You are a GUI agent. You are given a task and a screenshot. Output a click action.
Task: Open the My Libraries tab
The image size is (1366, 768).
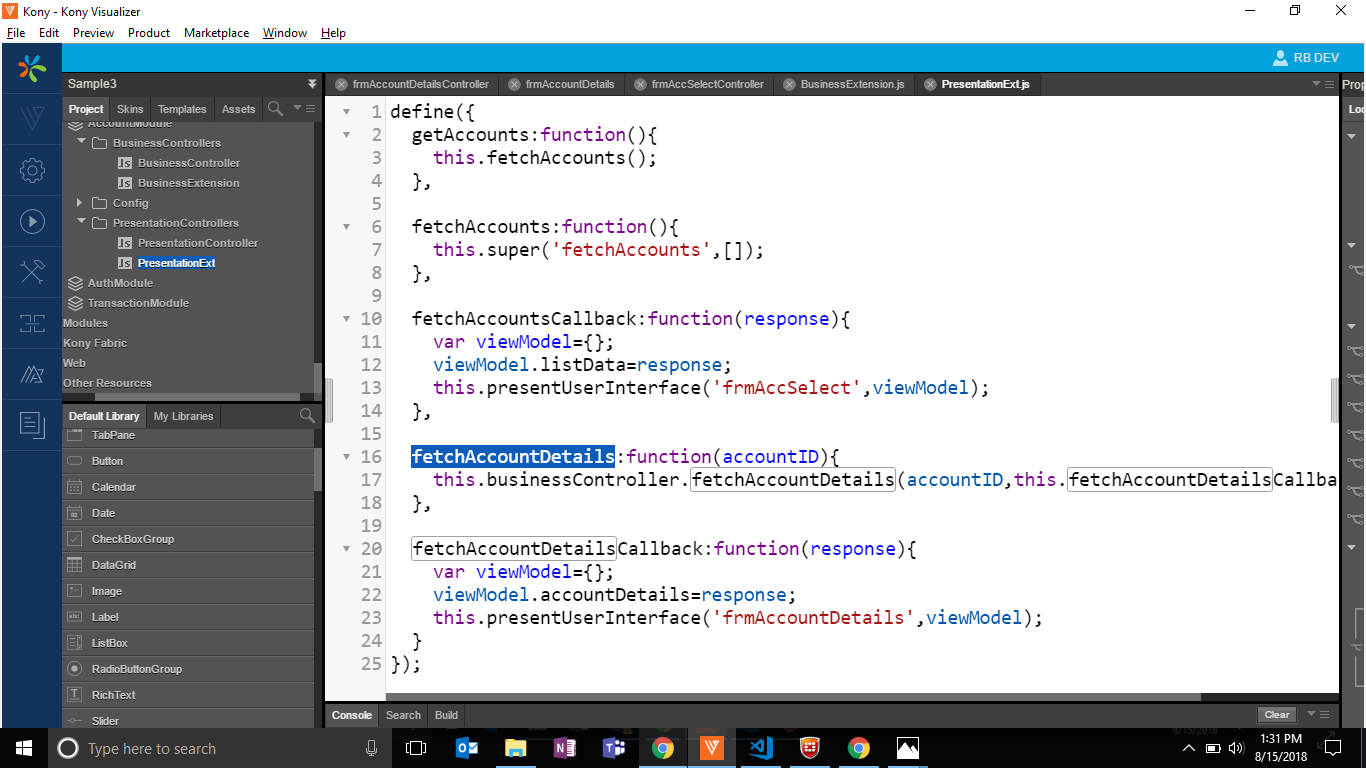click(x=183, y=416)
